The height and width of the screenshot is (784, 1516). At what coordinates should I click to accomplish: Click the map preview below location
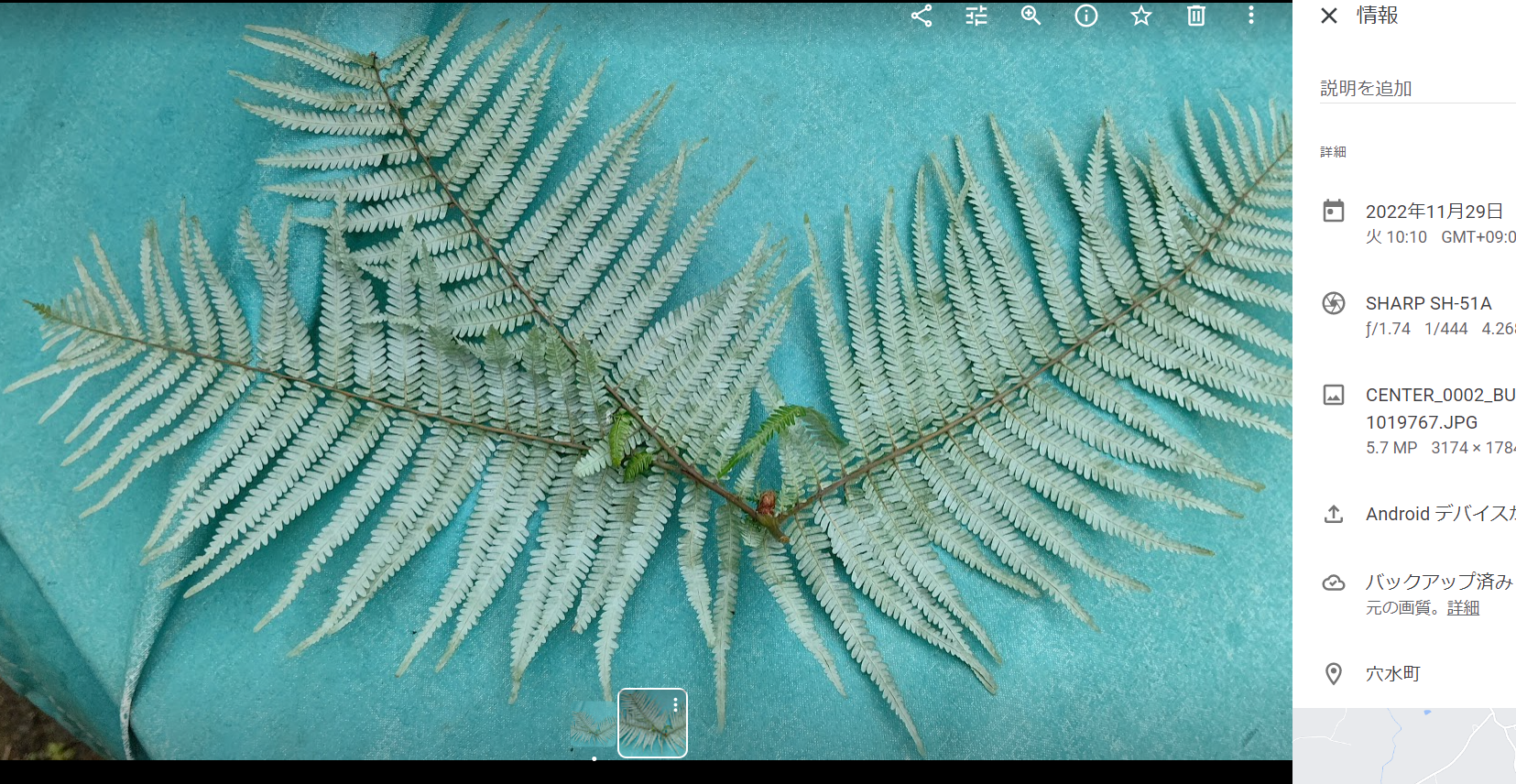coord(1404,746)
